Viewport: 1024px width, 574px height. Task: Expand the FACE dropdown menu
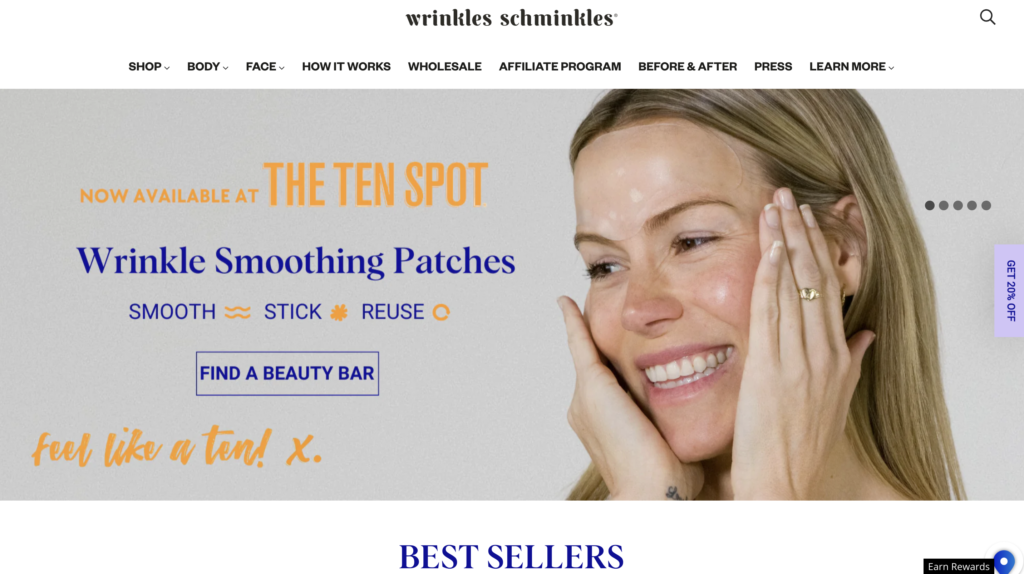pyautogui.click(x=265, y=67)
